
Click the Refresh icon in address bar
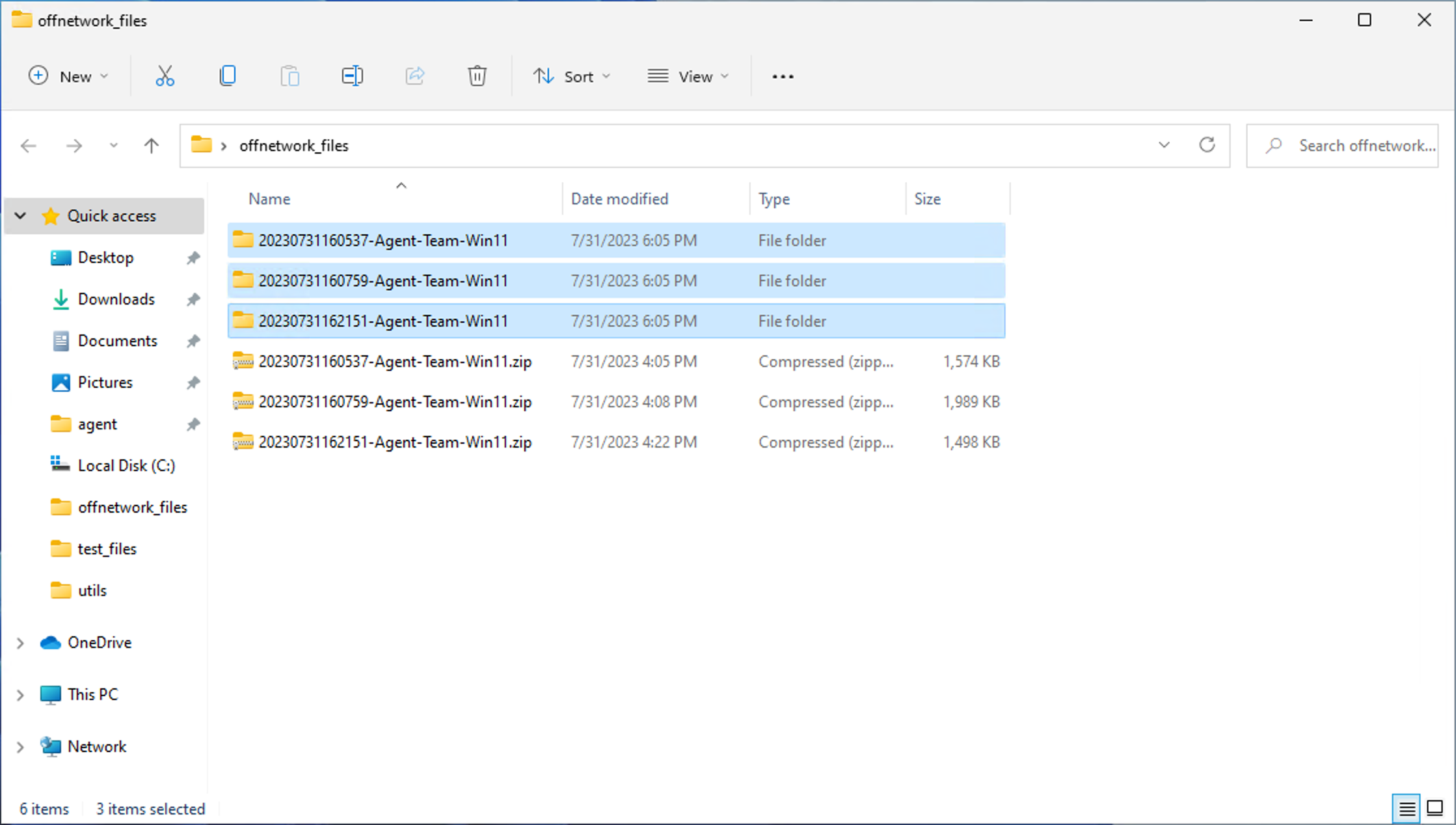coord(1207,145)
